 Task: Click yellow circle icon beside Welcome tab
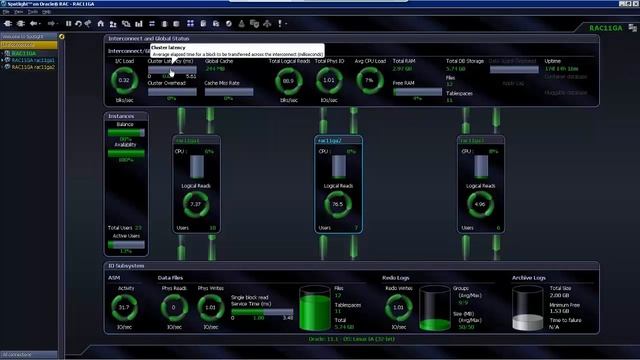coord(61,37)
